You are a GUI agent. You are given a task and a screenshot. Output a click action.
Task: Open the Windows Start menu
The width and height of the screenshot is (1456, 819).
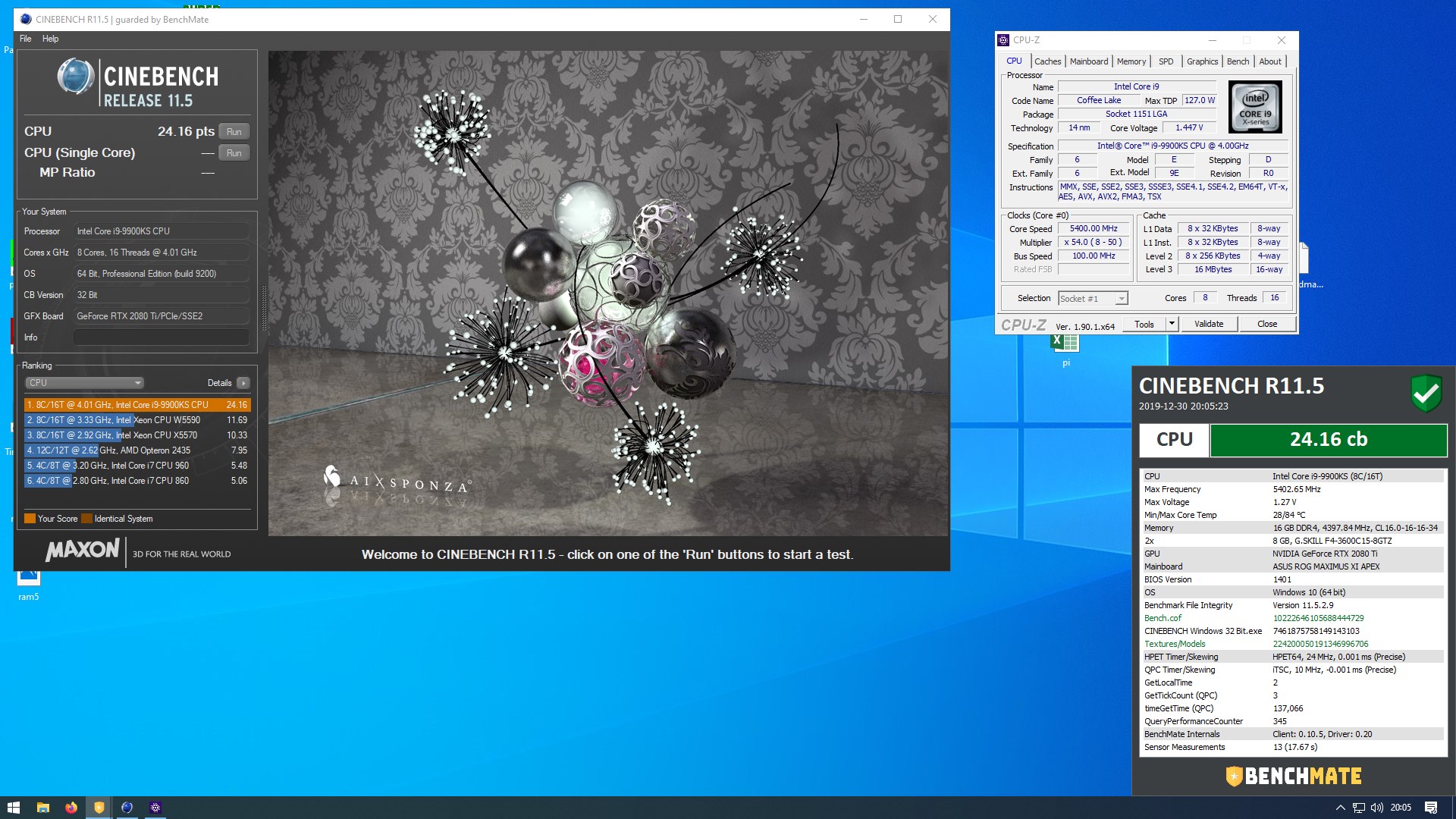coord(14,808)
